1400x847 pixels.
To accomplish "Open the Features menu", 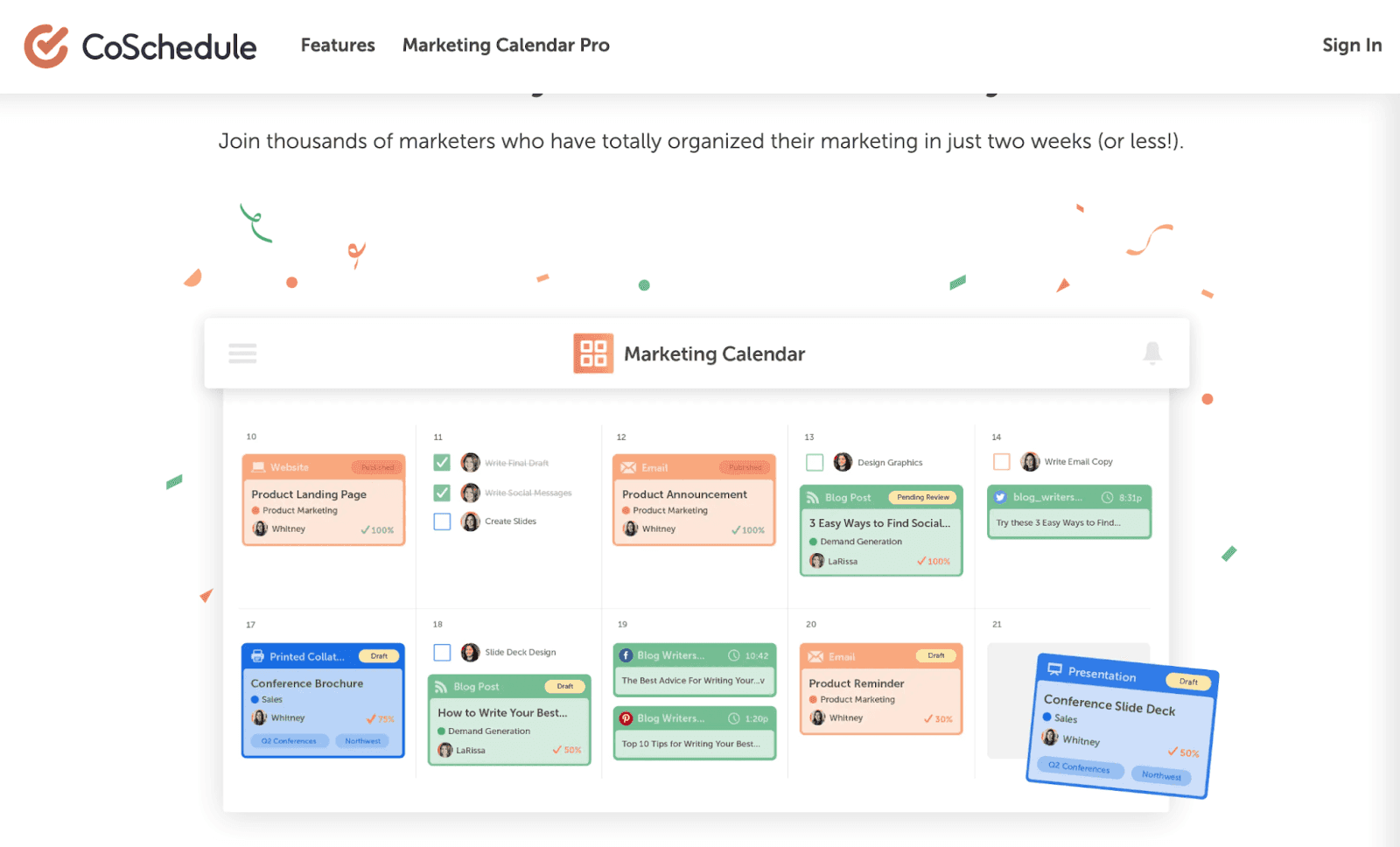I will click(x=338, y=45).
